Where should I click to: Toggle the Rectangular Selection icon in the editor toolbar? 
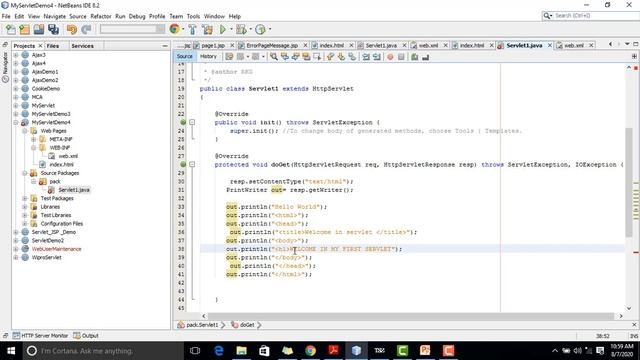click(317, 57)
